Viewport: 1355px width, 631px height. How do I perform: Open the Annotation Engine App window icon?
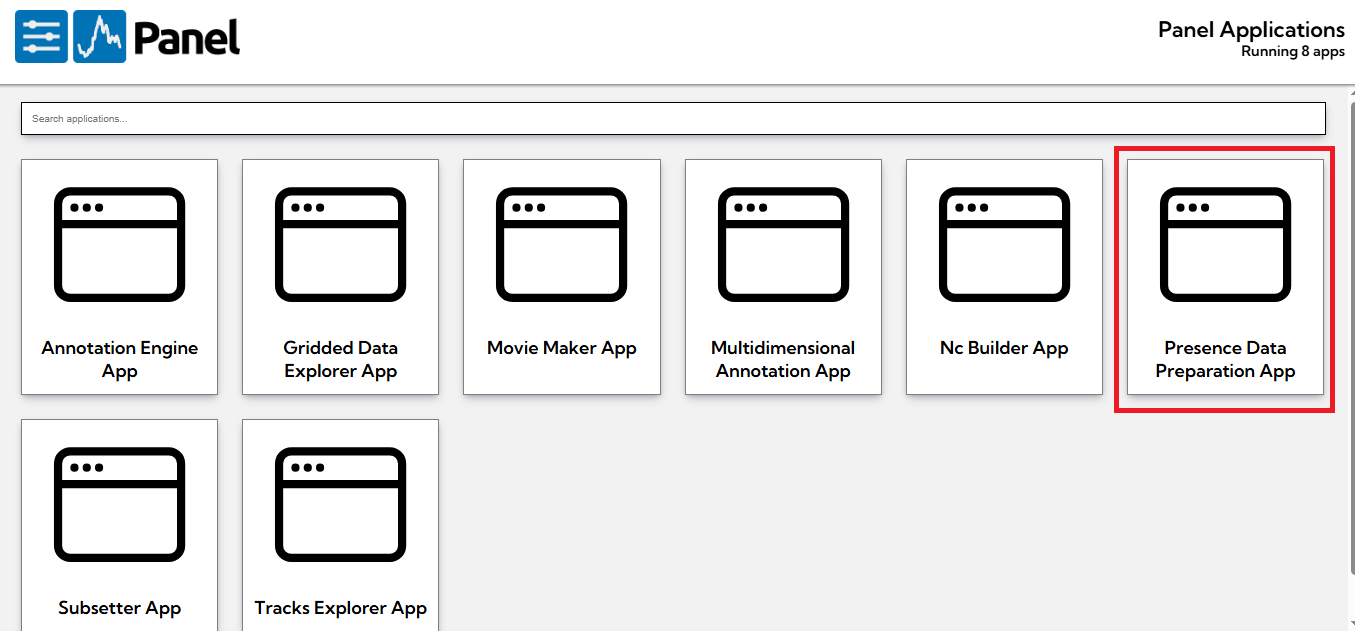coord(119,243)
